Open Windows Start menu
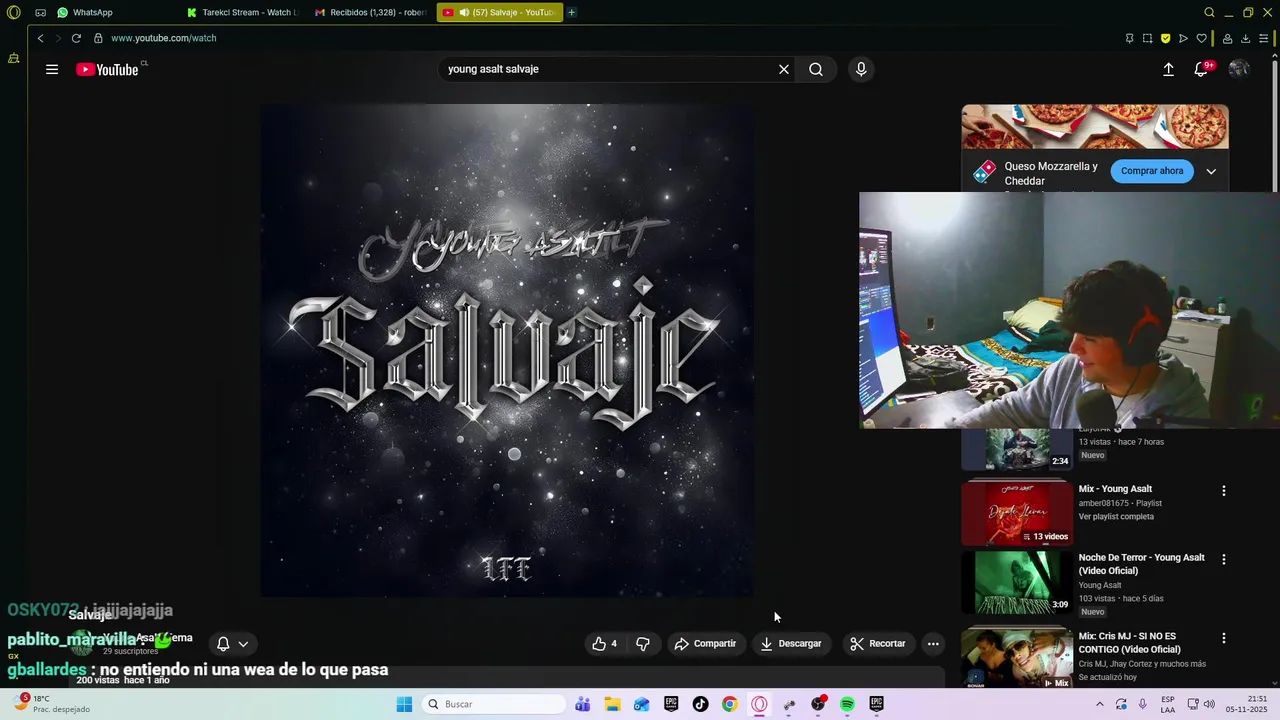This screenshot has width=1280, height=720. click(404, 704)
